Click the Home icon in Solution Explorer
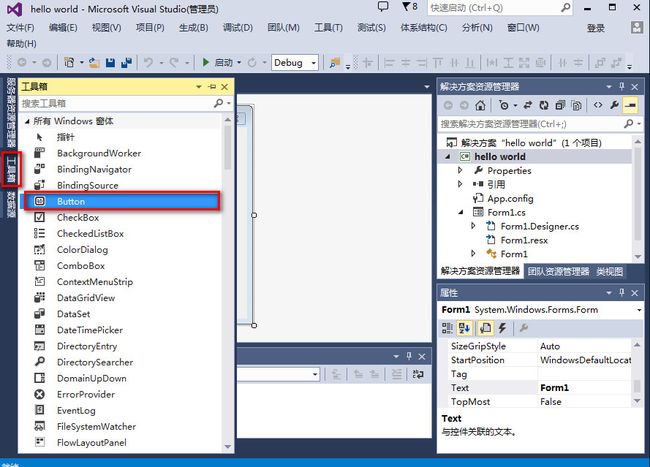The image size is (650, 467). click(x=480, y=106)
